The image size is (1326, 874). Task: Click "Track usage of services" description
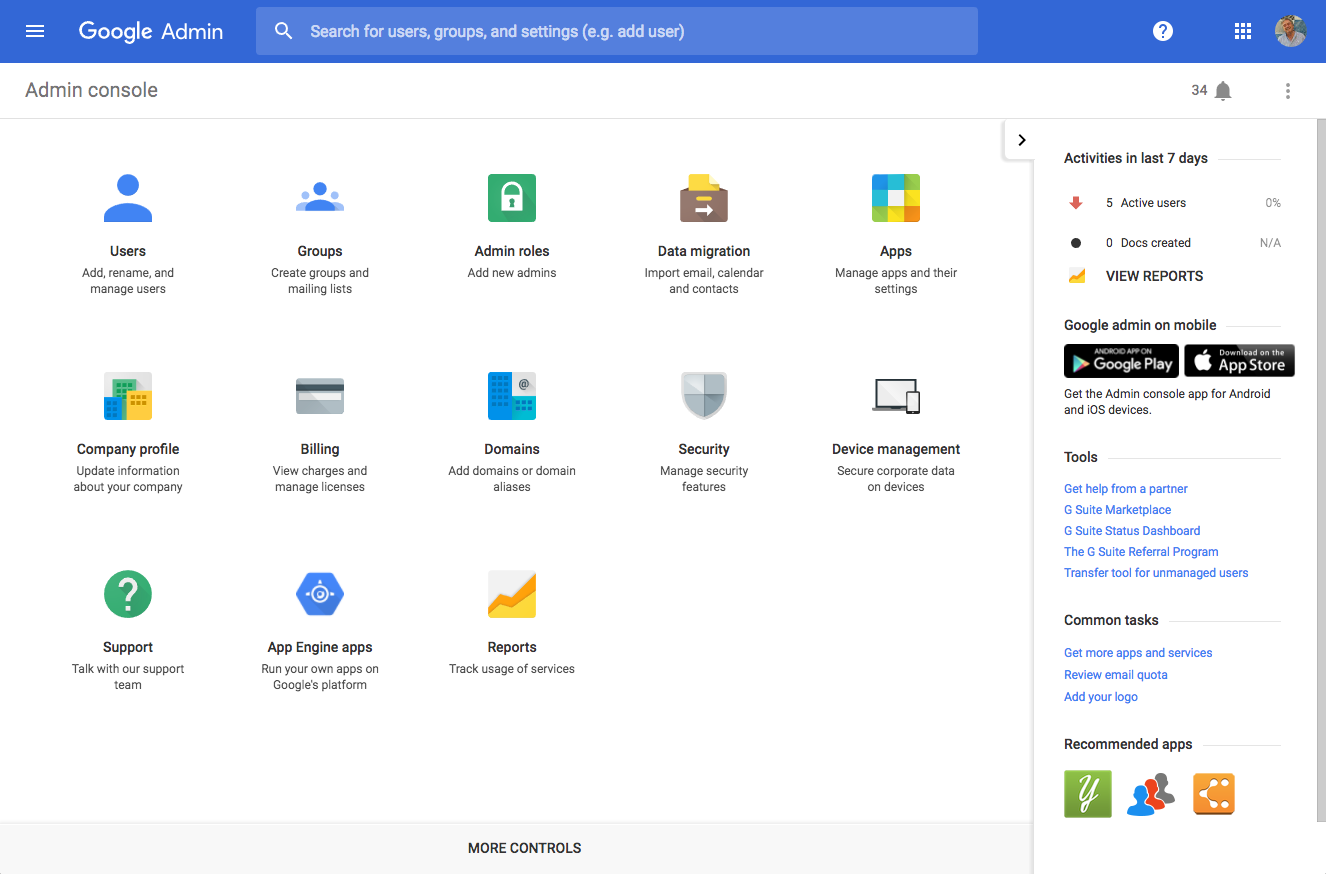click(x=512, y=669)
